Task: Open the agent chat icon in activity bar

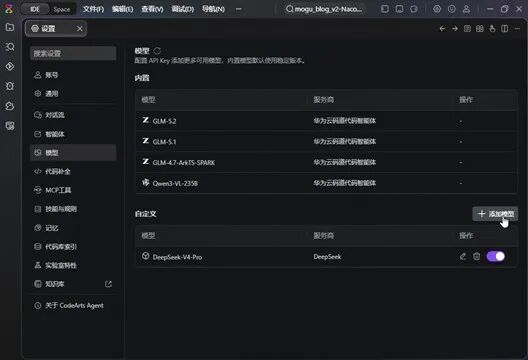Action: (x=10, y=106)
